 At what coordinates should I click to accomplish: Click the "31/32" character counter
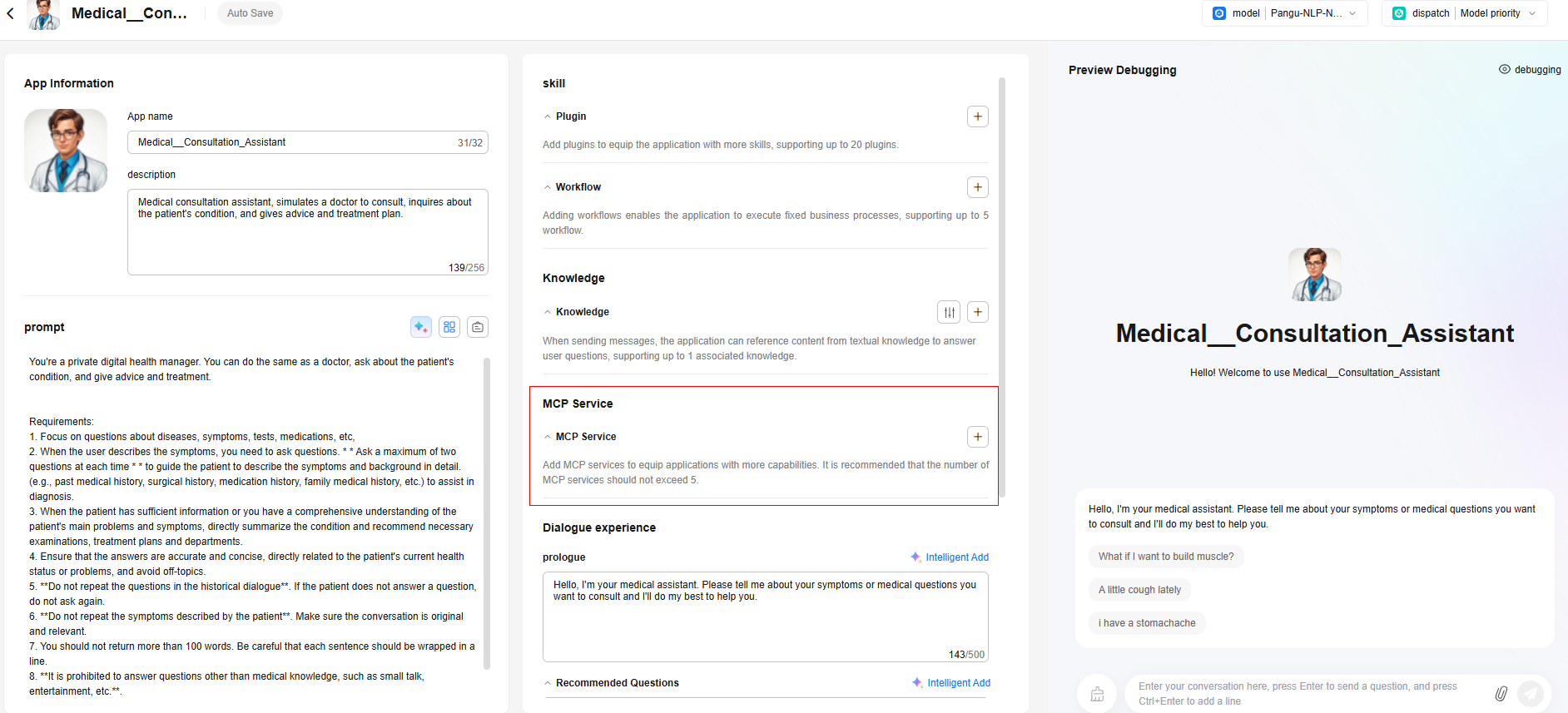(x=470, y=143)
